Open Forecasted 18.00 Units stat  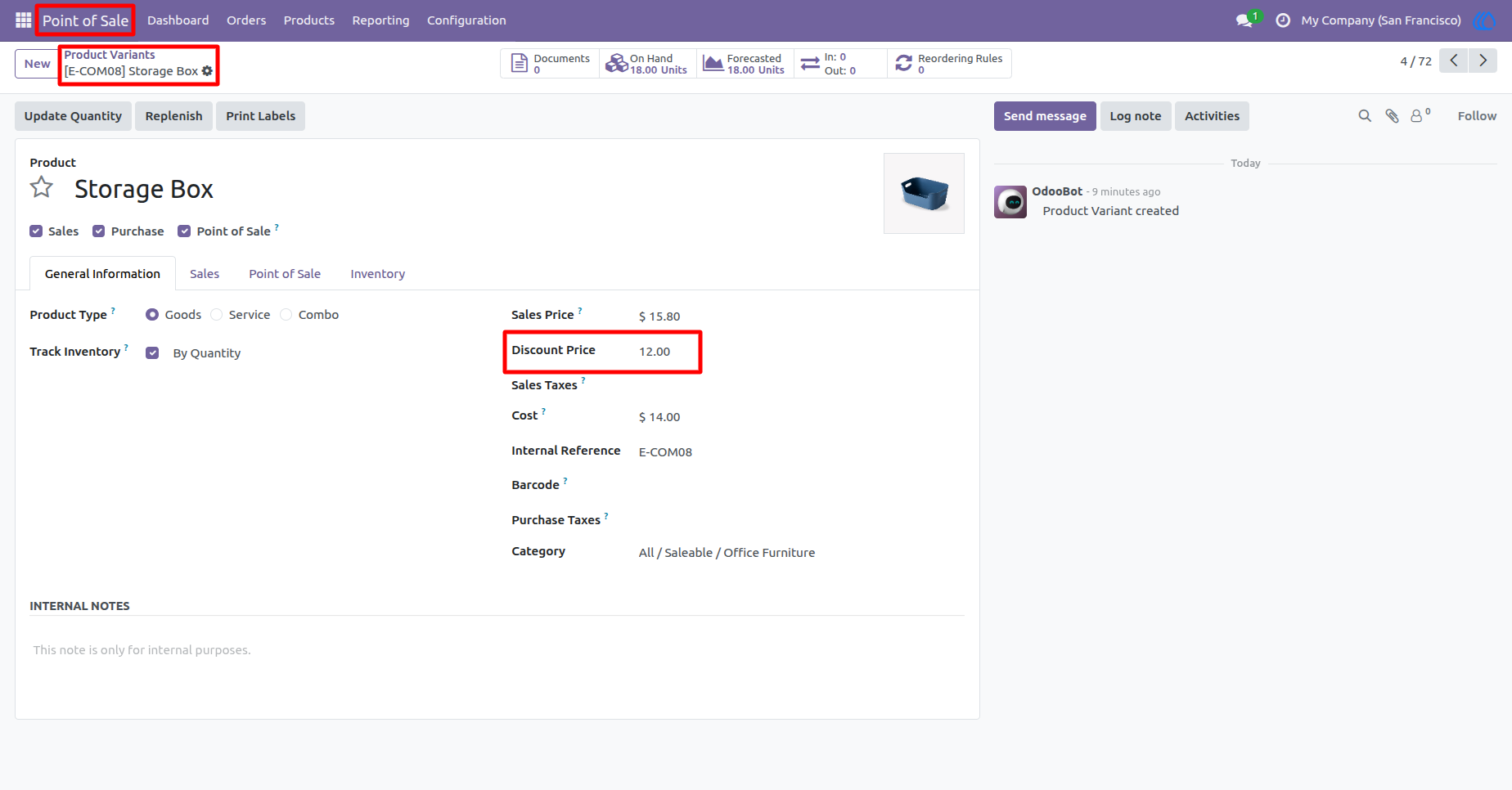click(x=745, y=64)
